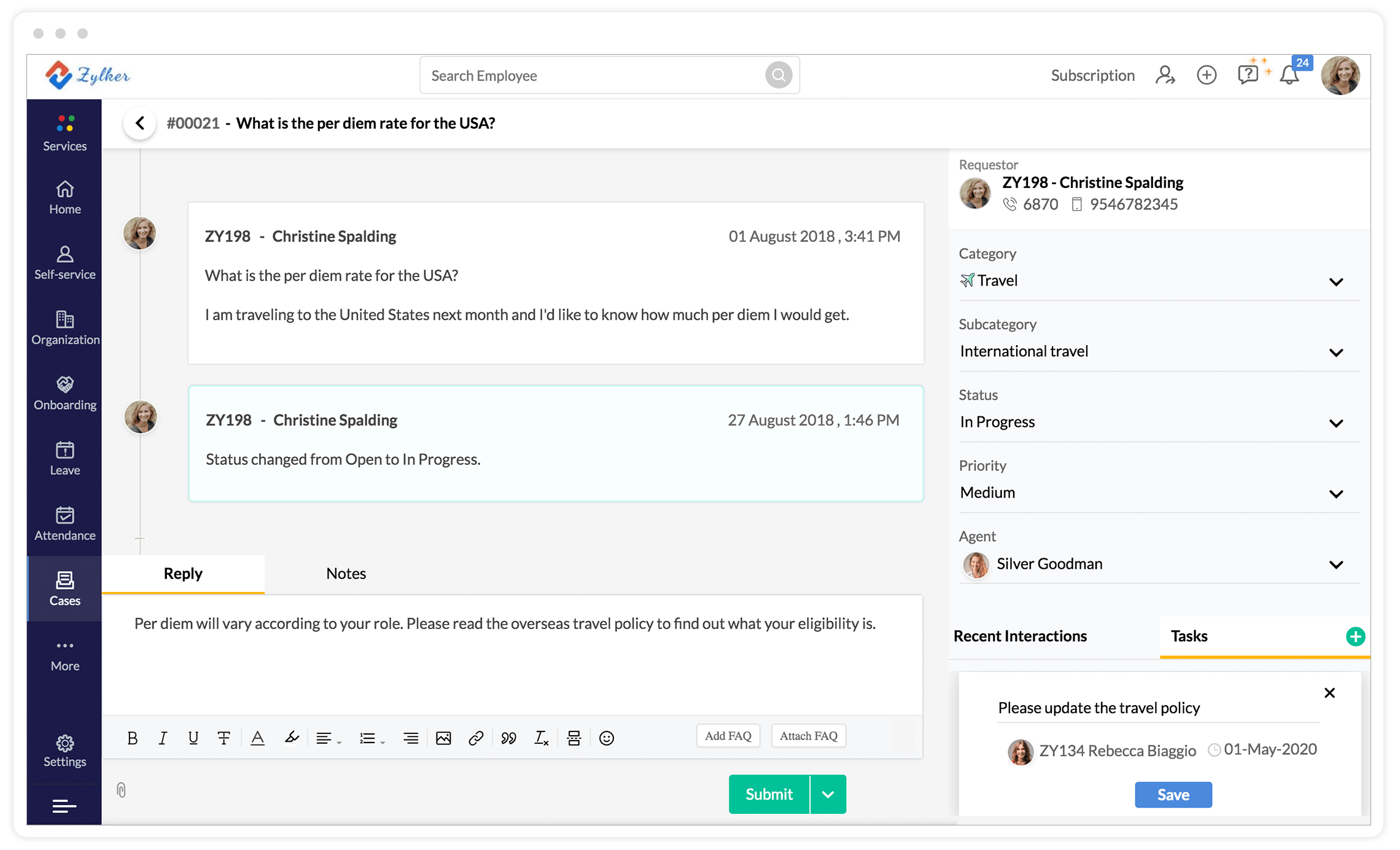Insert a block quote

[x=508, y=738]
